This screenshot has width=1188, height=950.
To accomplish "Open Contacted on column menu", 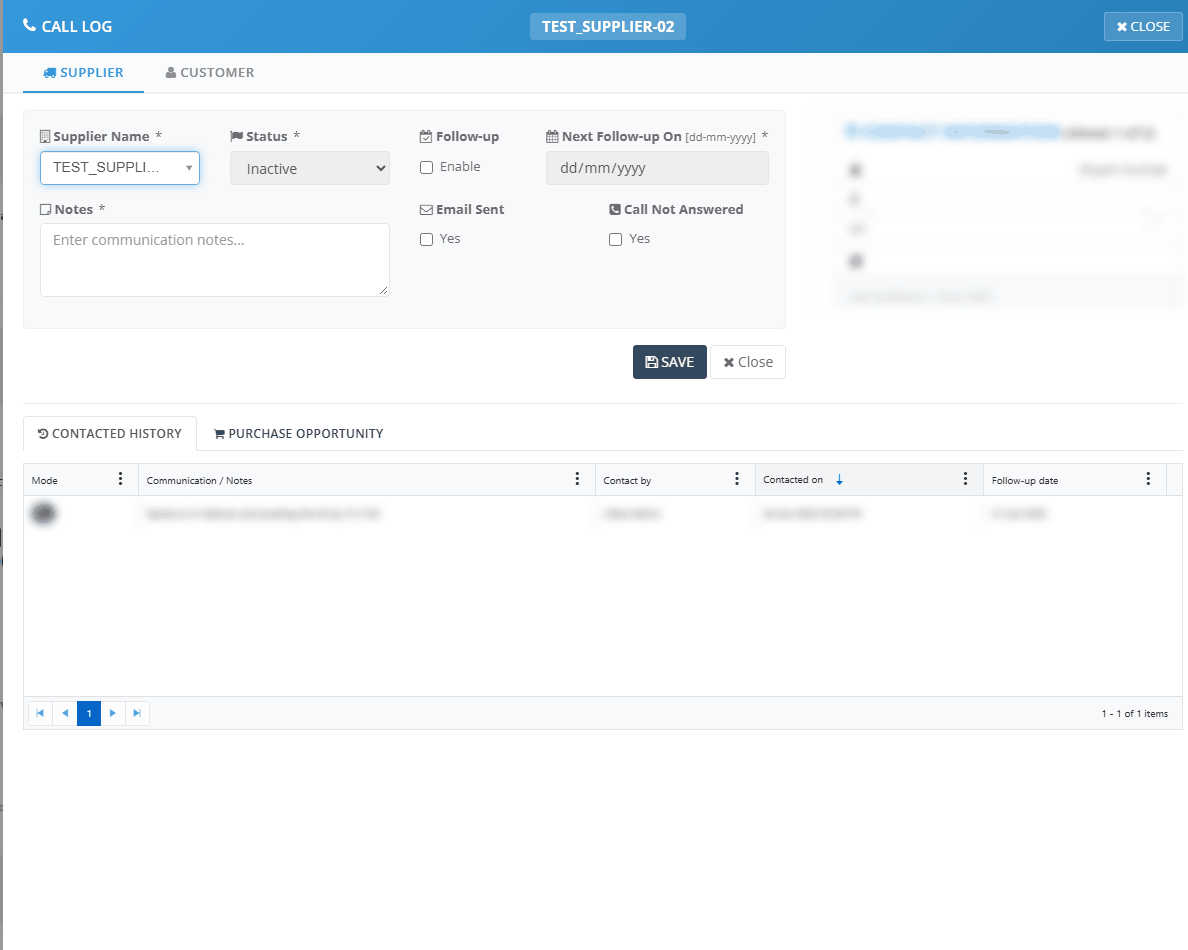I will coord(965,479).
